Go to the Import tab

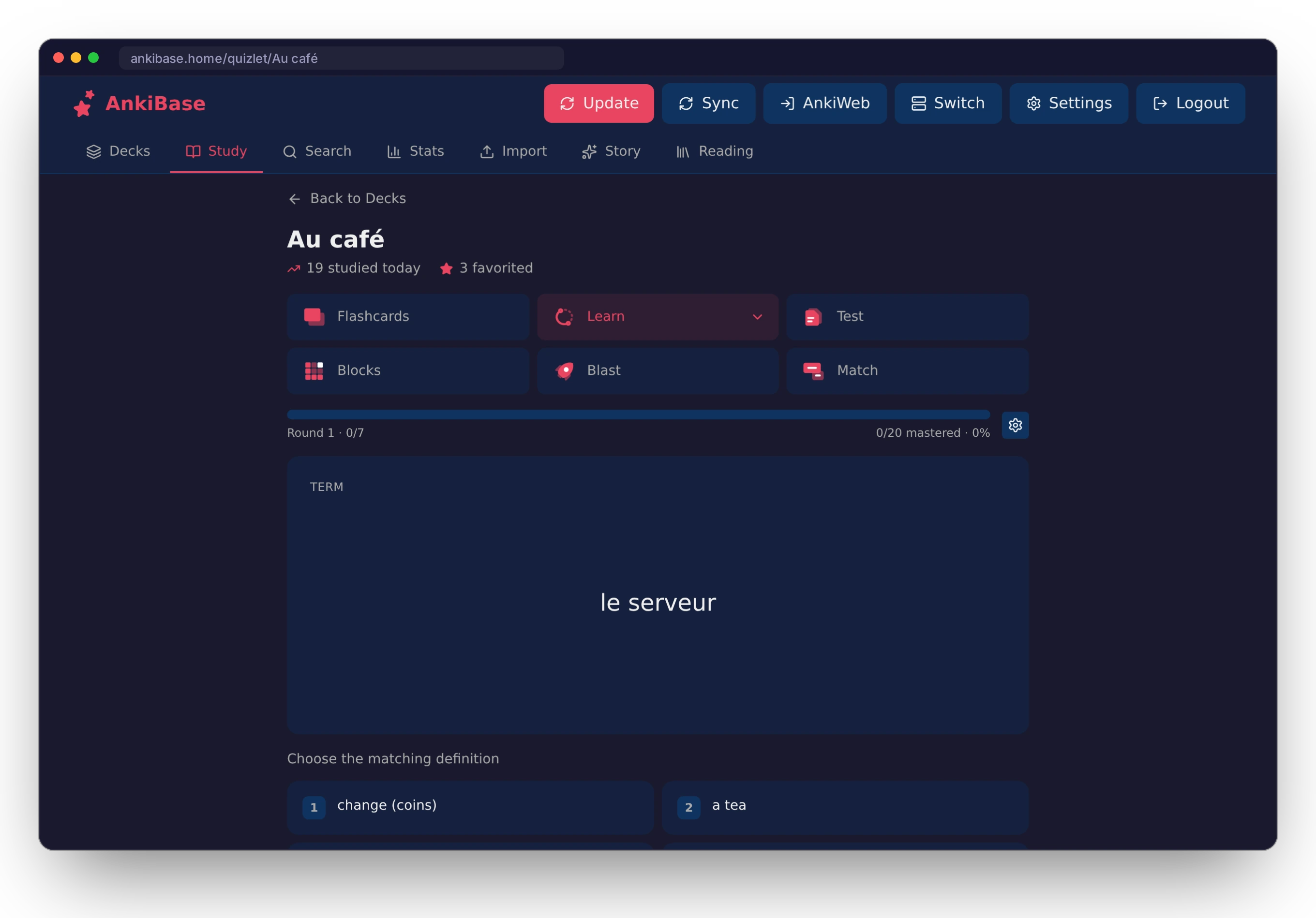click(513, 152)
